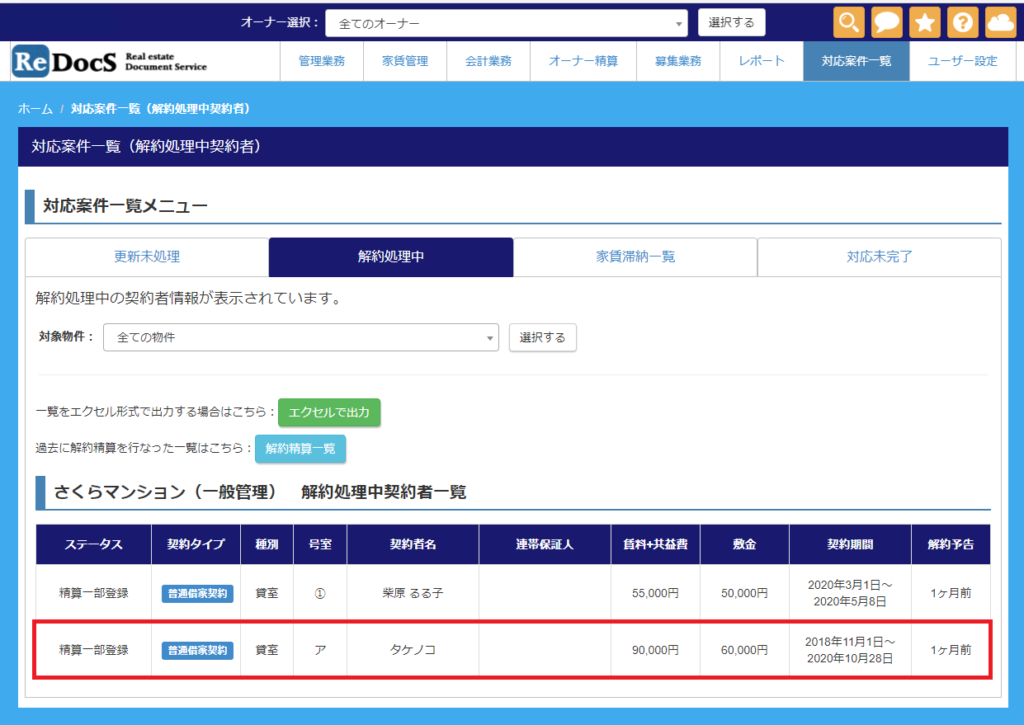
Task: Open the 管理業務 menu
Action: tap(321, 61)
